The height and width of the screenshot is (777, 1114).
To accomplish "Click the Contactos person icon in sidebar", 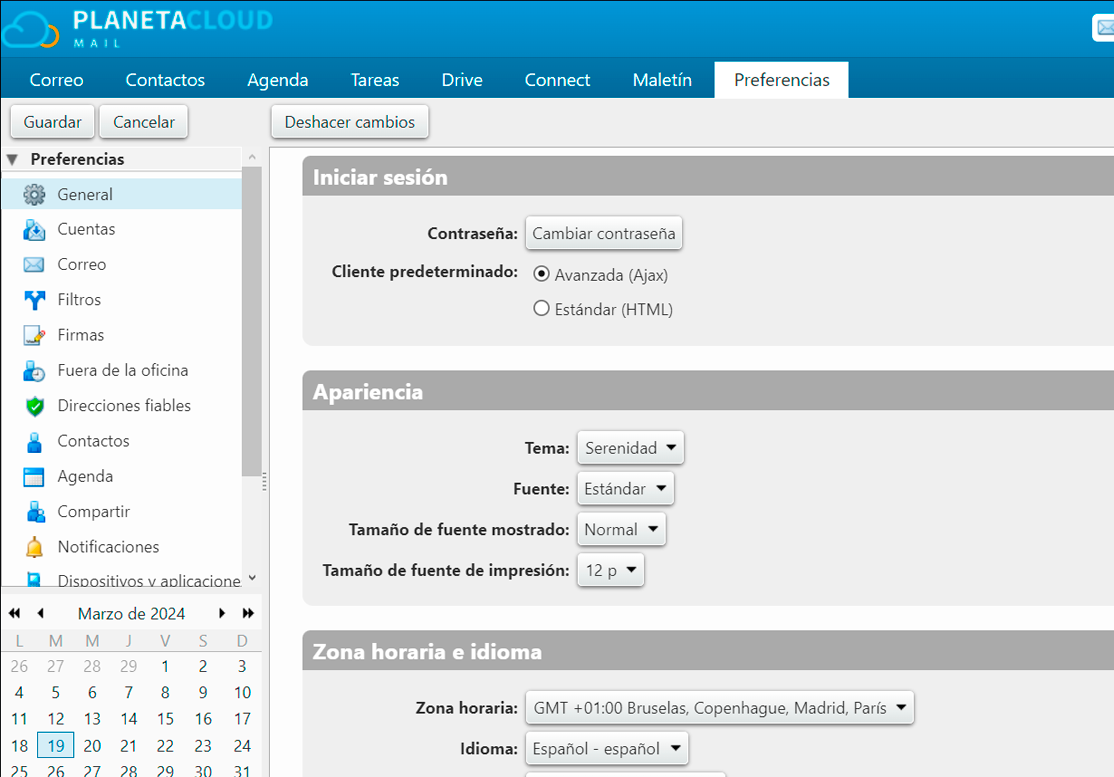I will pos(34,442).
